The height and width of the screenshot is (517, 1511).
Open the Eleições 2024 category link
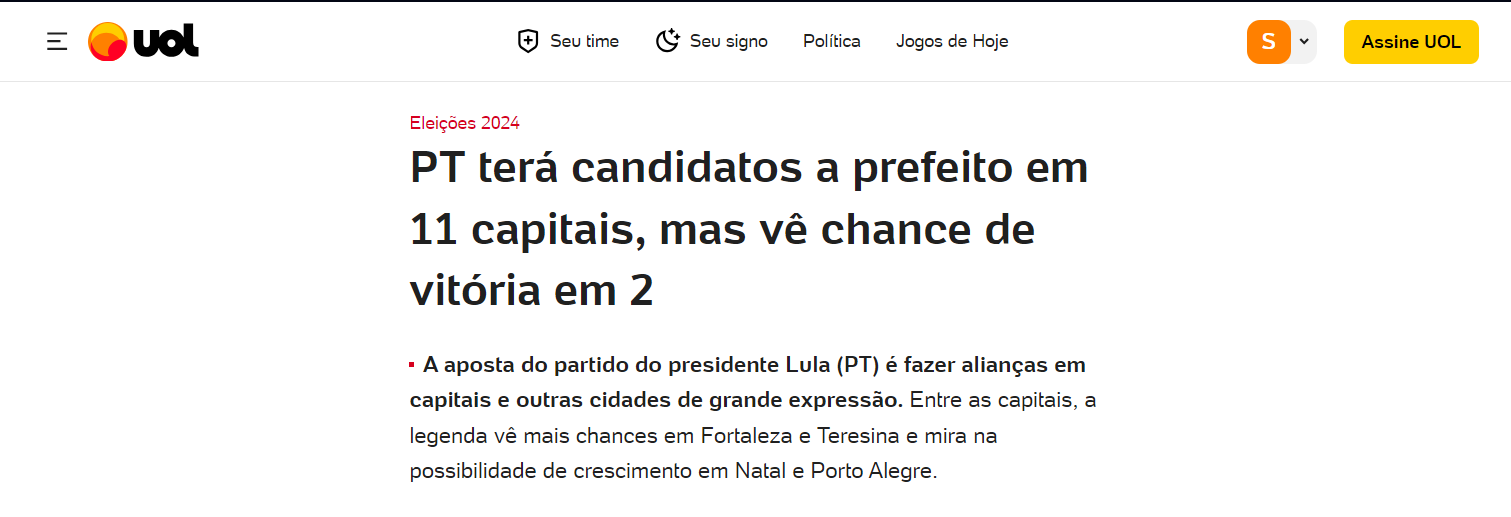[x=464, y=123]
